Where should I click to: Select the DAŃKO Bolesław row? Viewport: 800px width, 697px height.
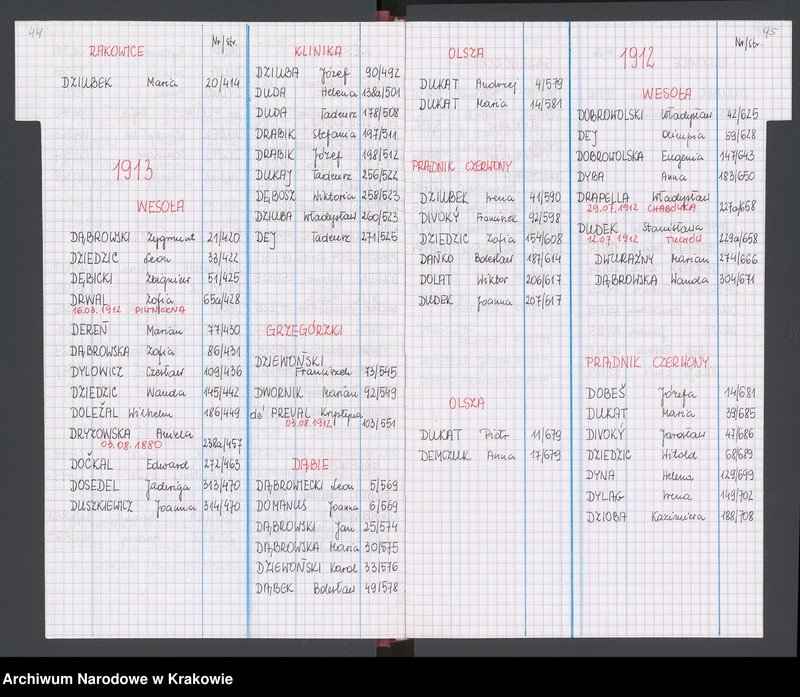[x=491, y=259]
